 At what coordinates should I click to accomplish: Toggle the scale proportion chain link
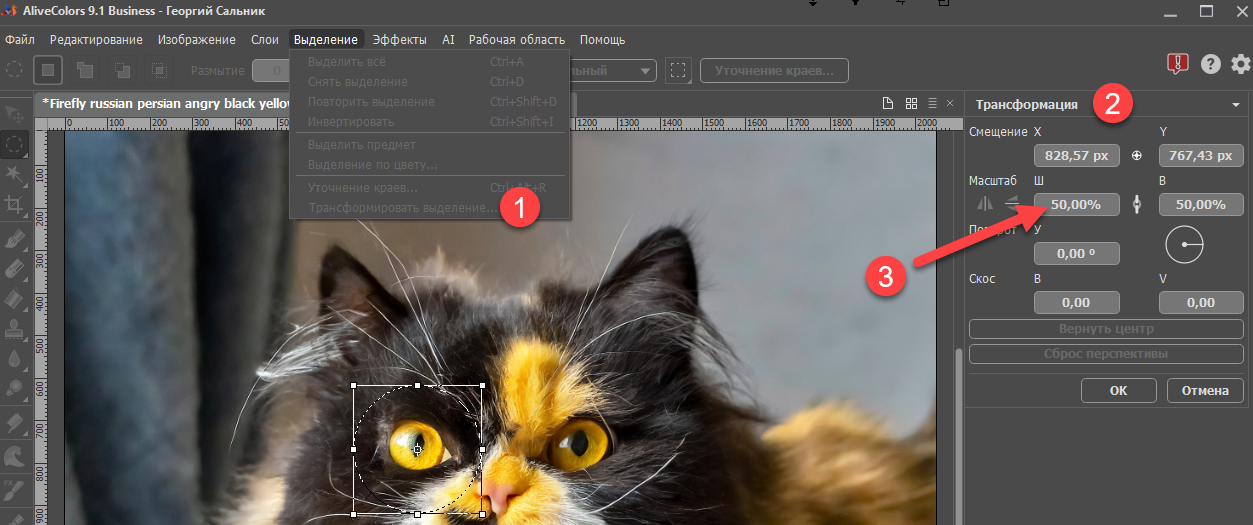click(1137, 204)
